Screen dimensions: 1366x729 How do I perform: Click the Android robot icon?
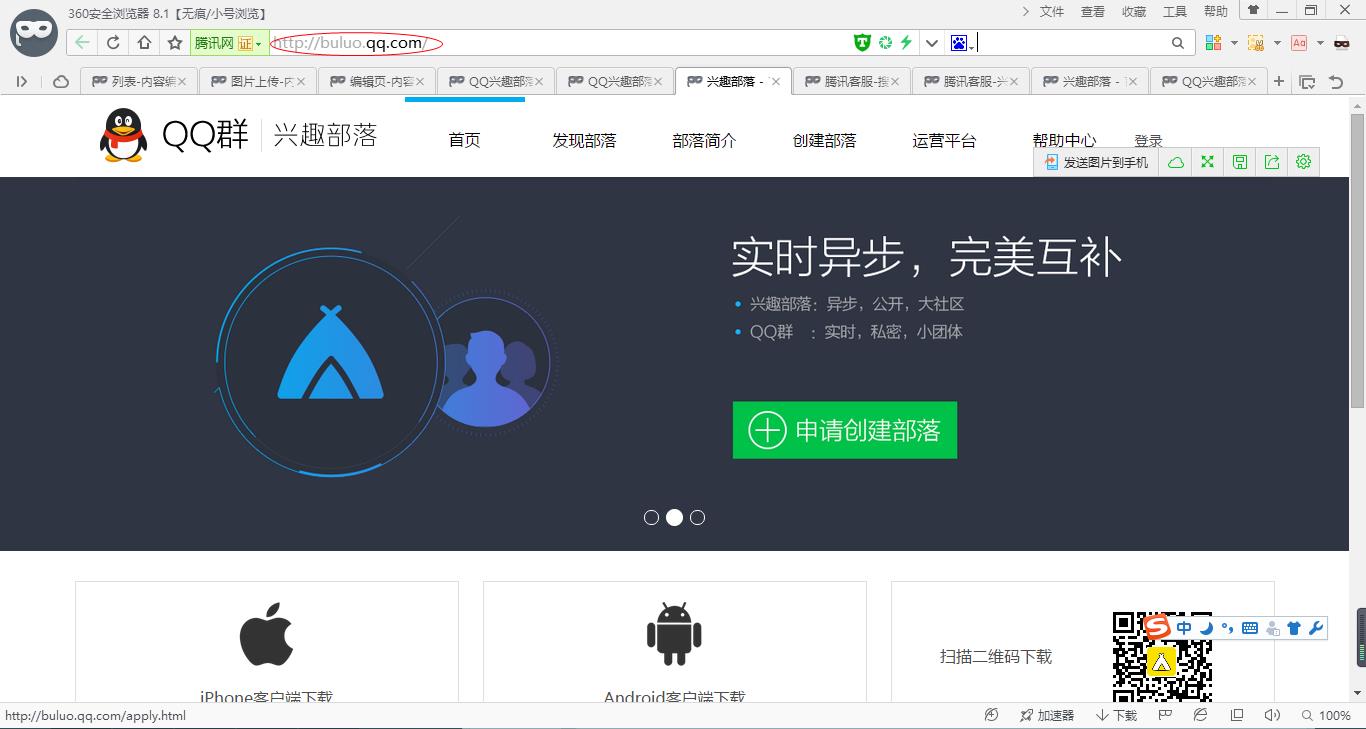click(674, 634)
